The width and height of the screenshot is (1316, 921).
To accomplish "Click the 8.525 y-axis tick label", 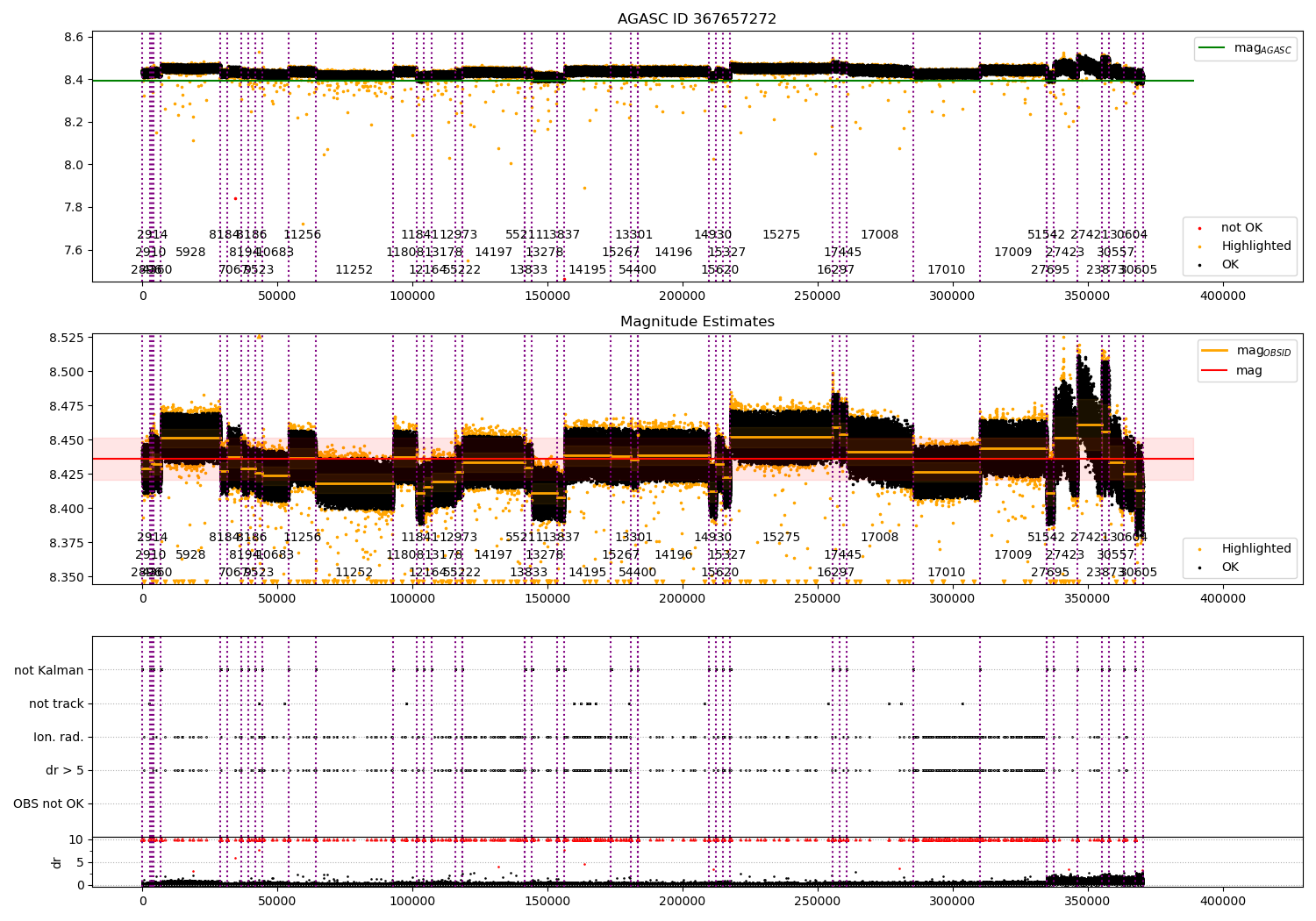I will 66,338.
